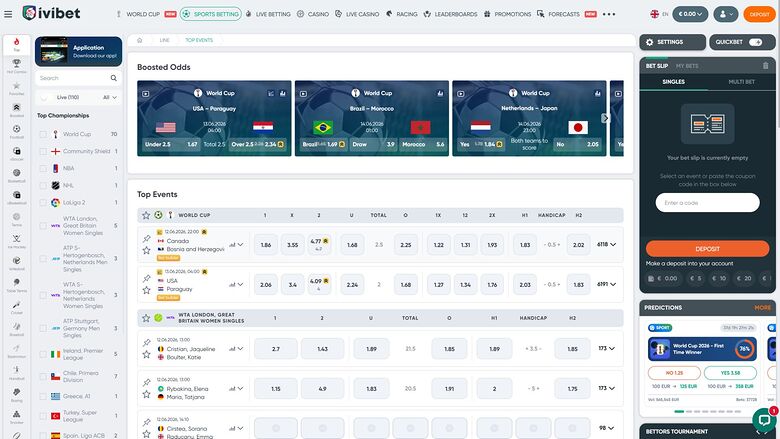Open the Football sidebar icon
This screenshot has height=439, width=780.
(16, 131)
